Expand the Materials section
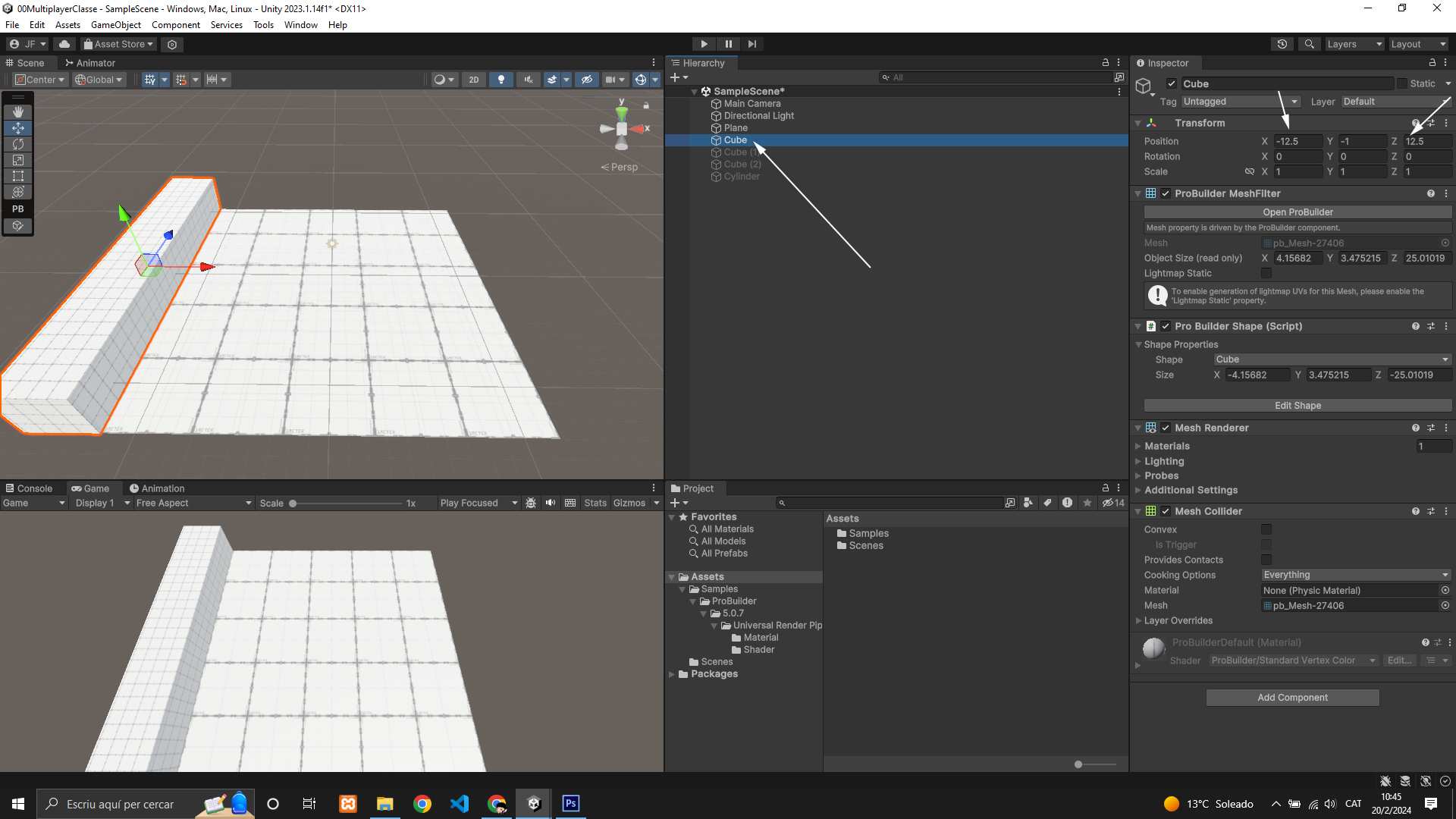The height and width of the screenshot is (819, 1456). click(1166, 446)
